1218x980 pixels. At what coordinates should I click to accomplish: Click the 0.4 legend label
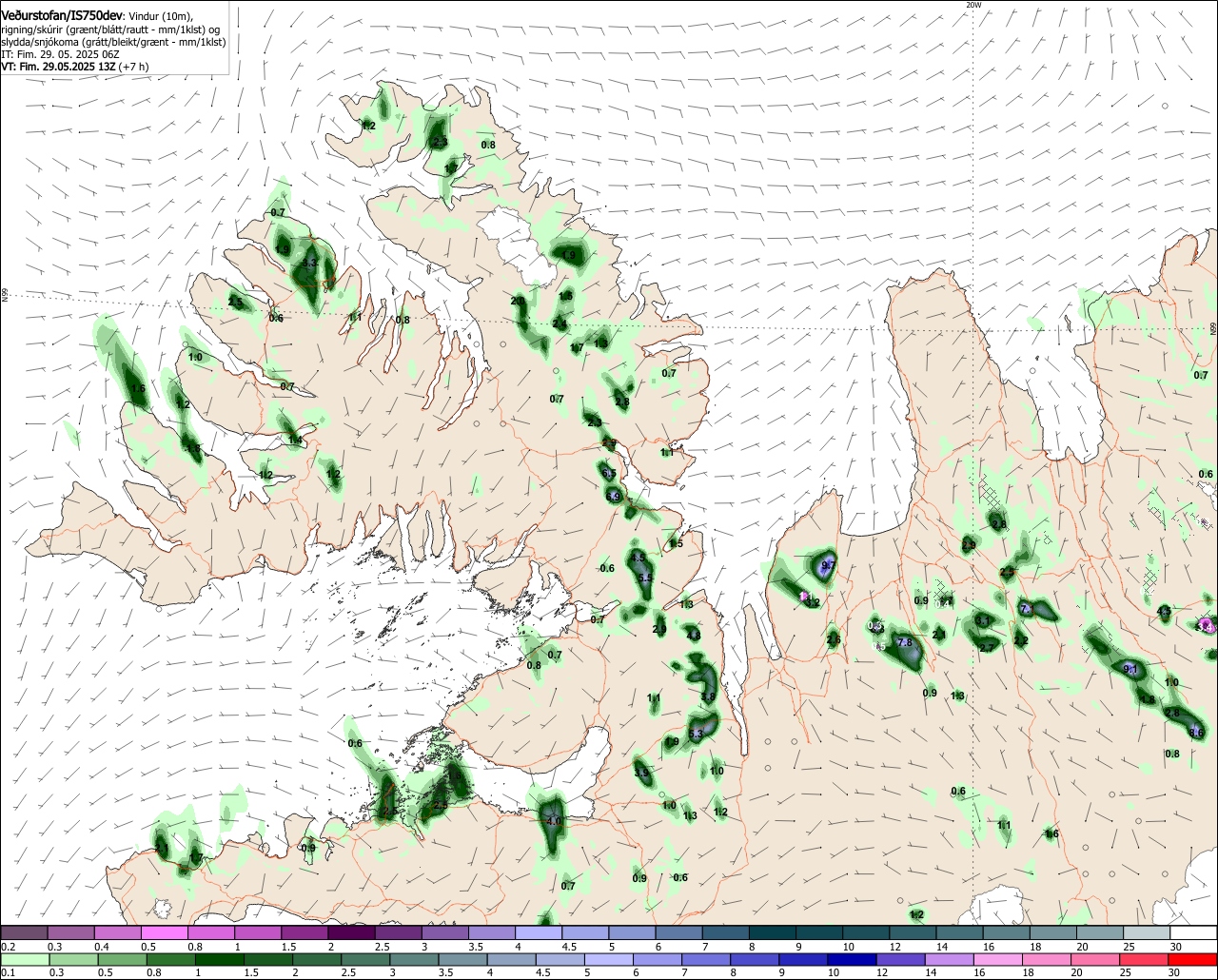[102, 947]
